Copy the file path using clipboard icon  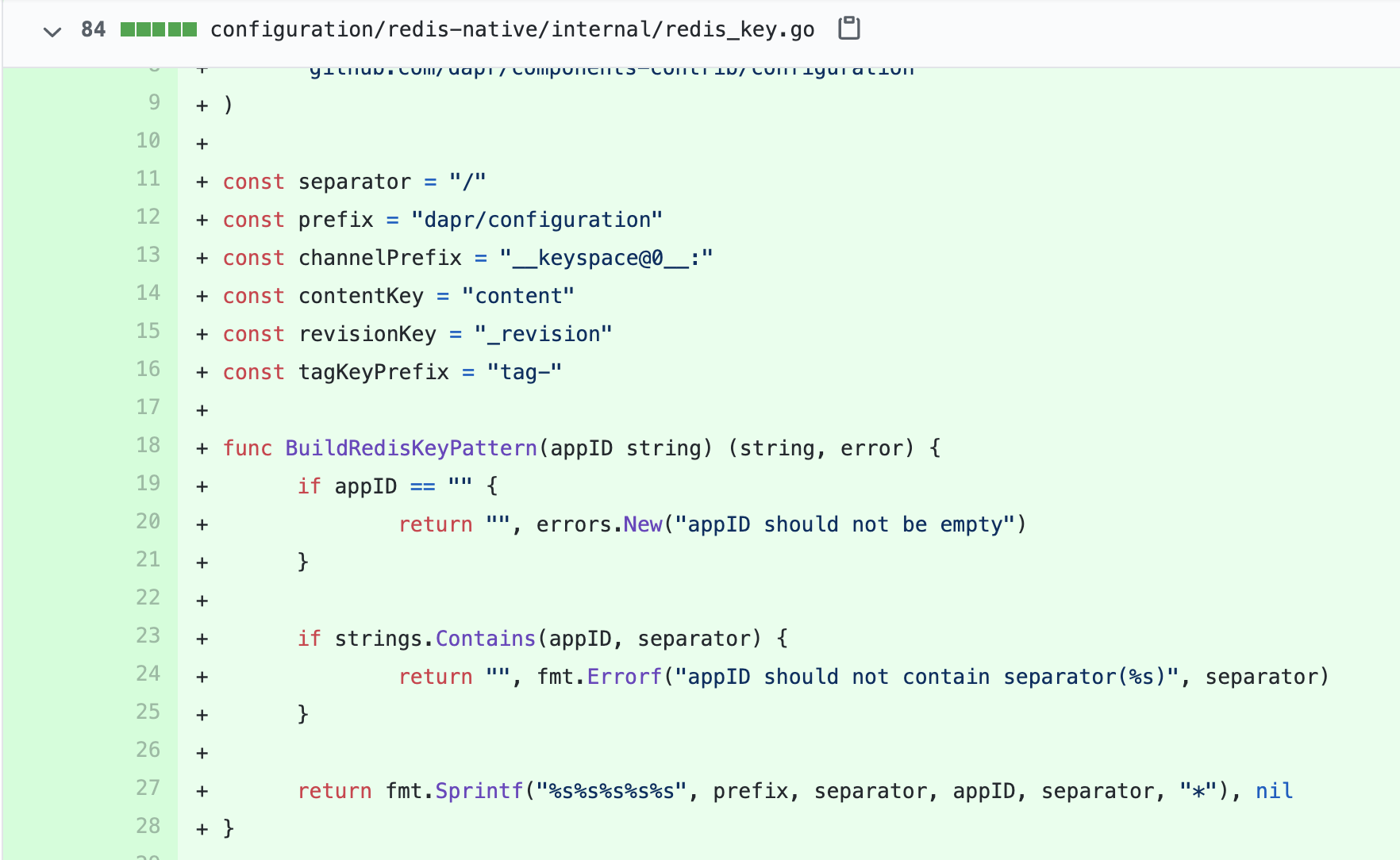tap(848, 28)
